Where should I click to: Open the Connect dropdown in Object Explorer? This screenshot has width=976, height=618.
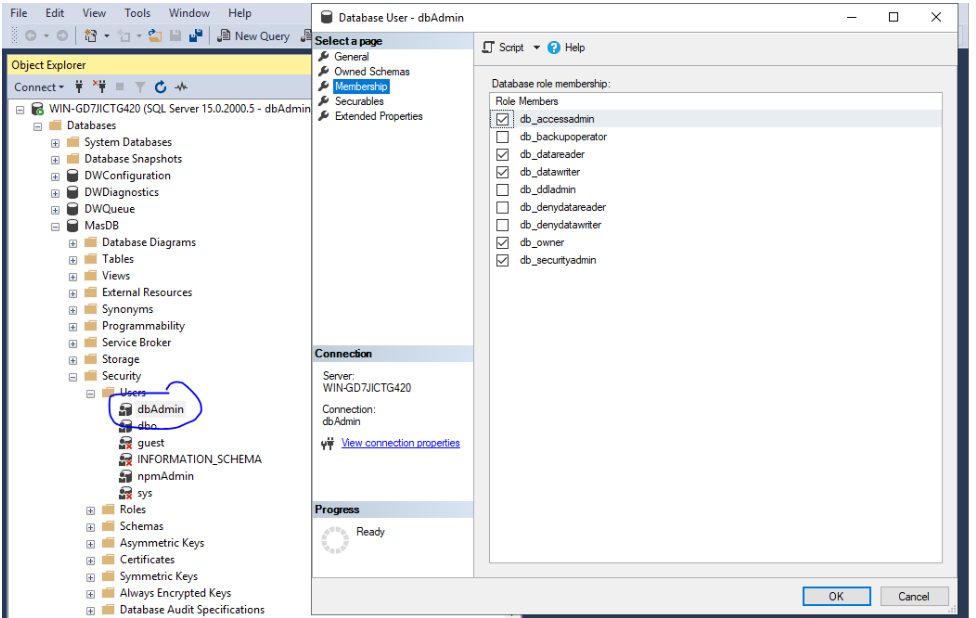pos(39,87)
